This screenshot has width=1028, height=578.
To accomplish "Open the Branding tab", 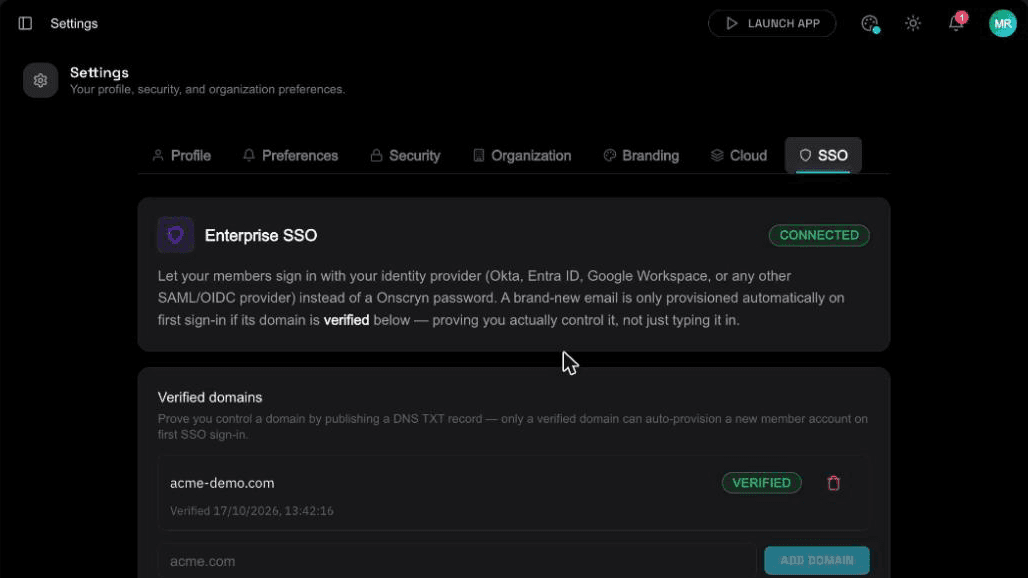I will tap(641, 155).
